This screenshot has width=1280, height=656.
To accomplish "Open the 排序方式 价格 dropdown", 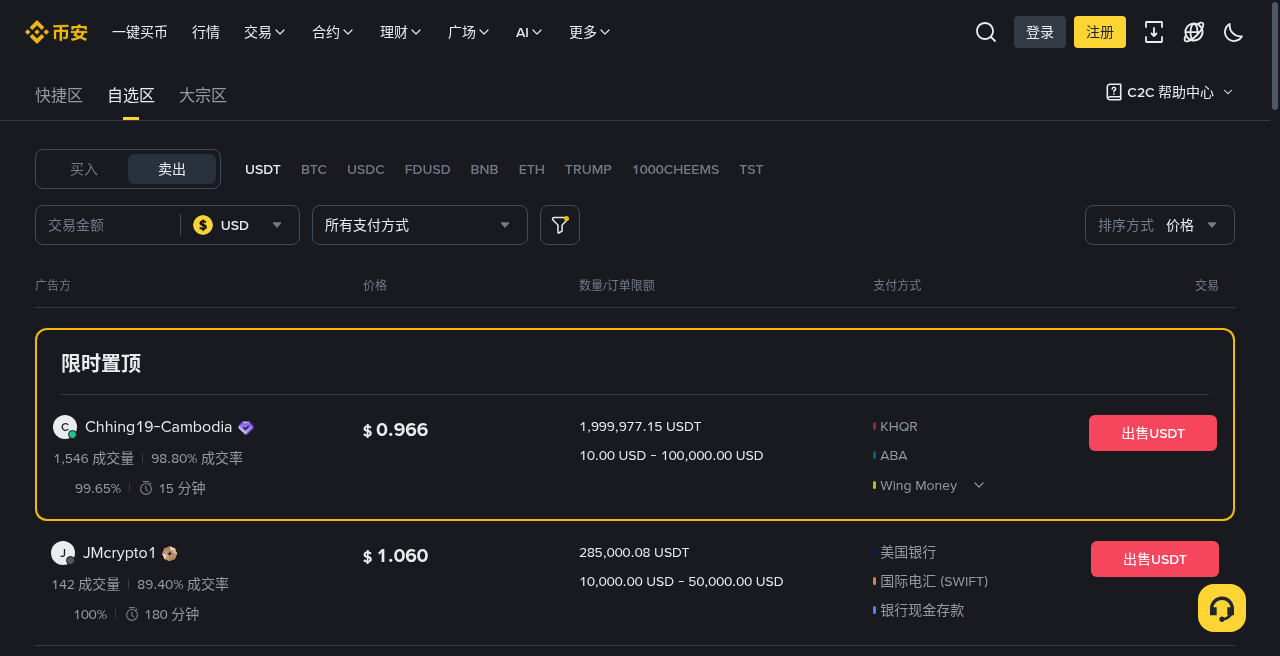I will (1160, 225).
